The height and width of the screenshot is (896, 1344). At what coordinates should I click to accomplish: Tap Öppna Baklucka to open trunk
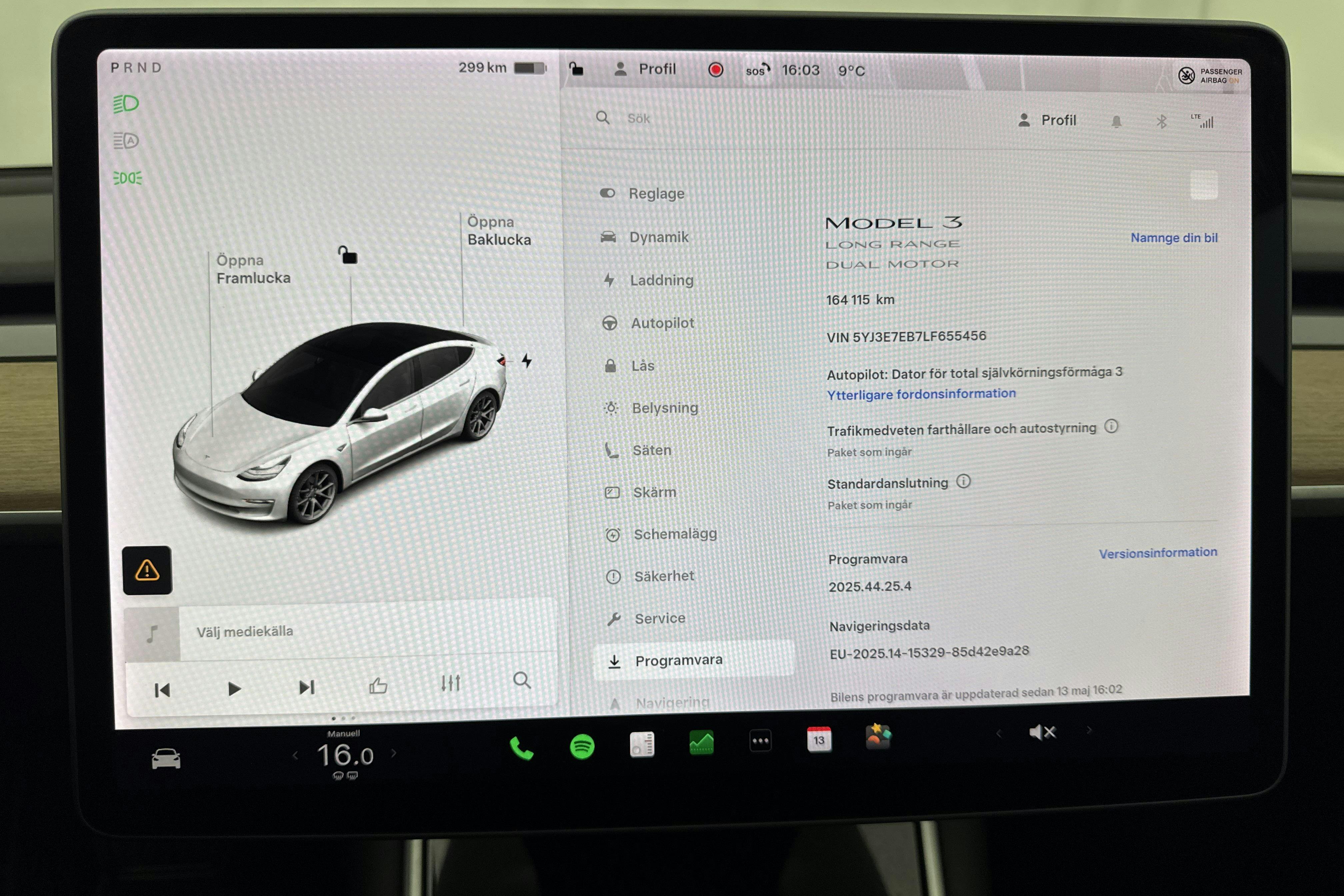pos(499,230)
